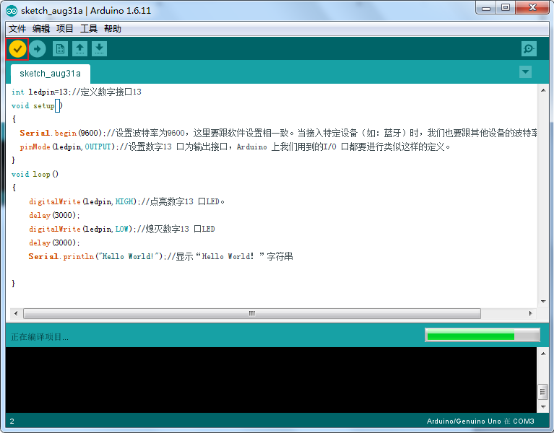Click editor horizontal scroll right arrow
Viewport: 554px width, 434px height.
530,313
